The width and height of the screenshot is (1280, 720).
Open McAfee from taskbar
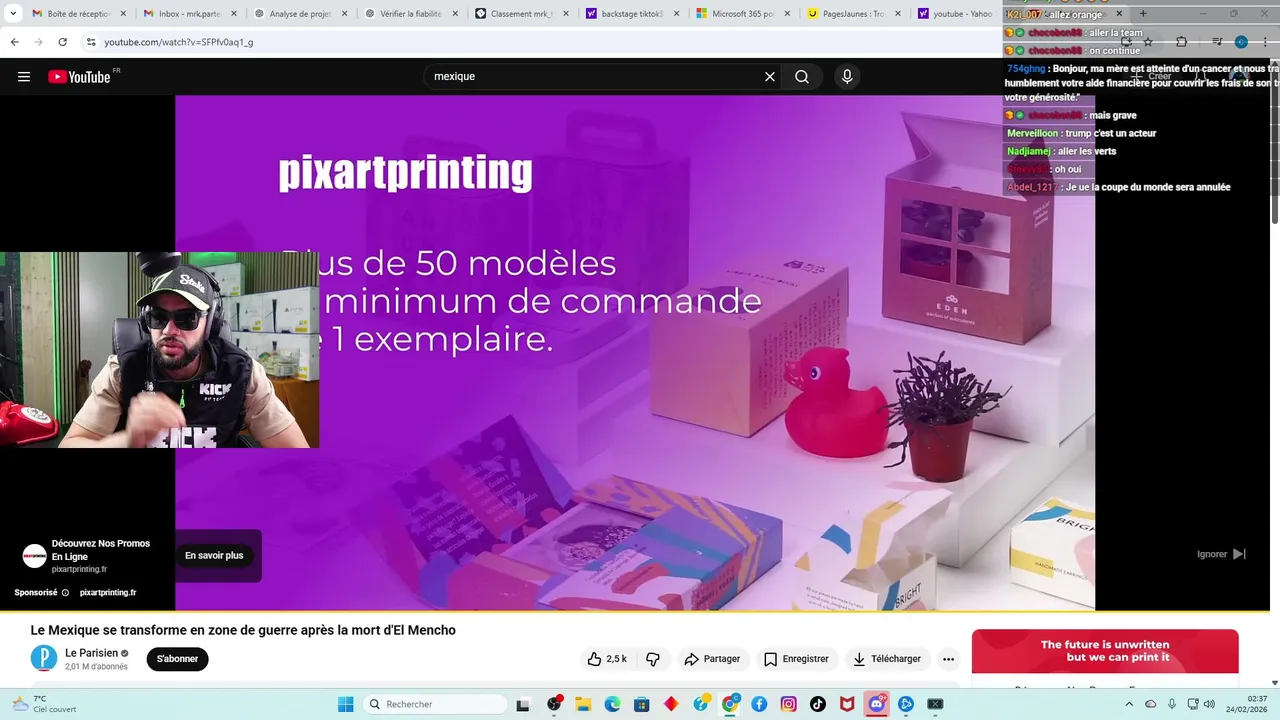(847, 704)
